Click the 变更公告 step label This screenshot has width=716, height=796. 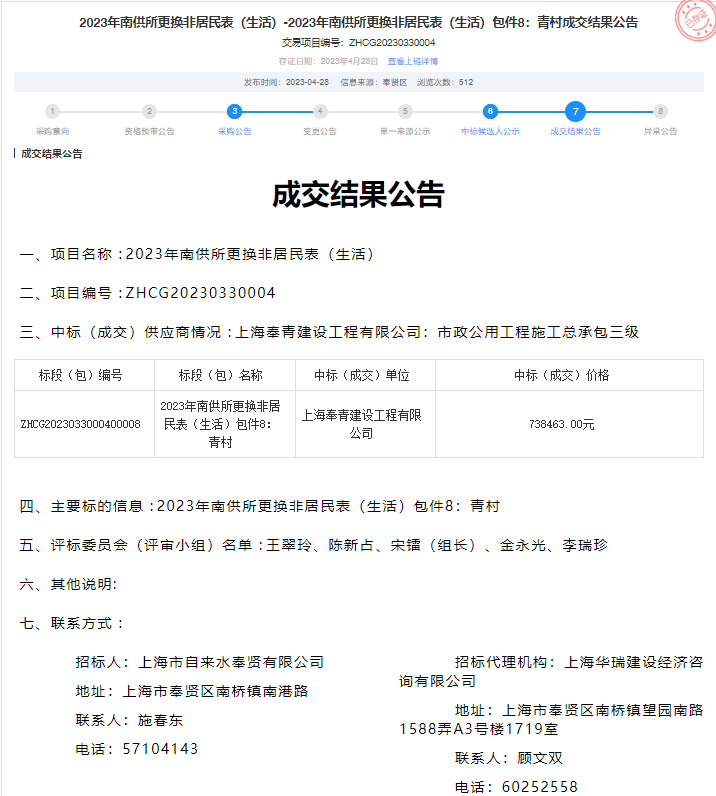click(x=320, y=132)
